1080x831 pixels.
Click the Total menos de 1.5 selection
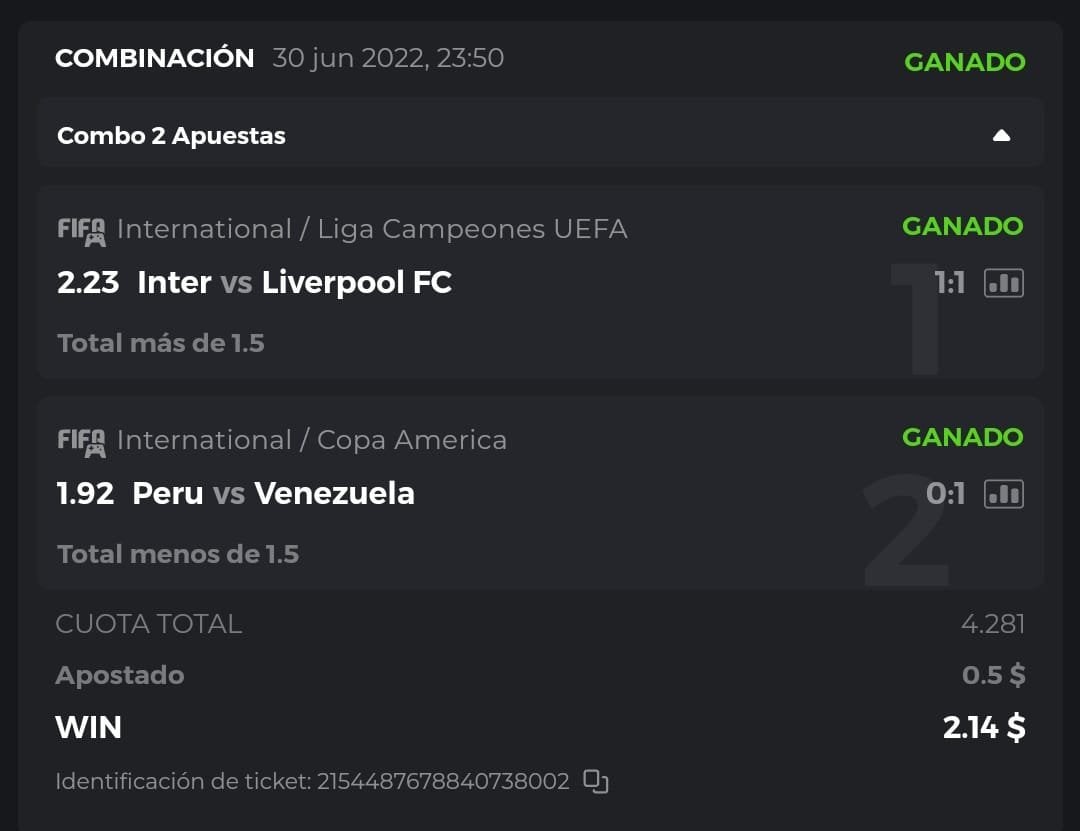(x=178, y=554)
